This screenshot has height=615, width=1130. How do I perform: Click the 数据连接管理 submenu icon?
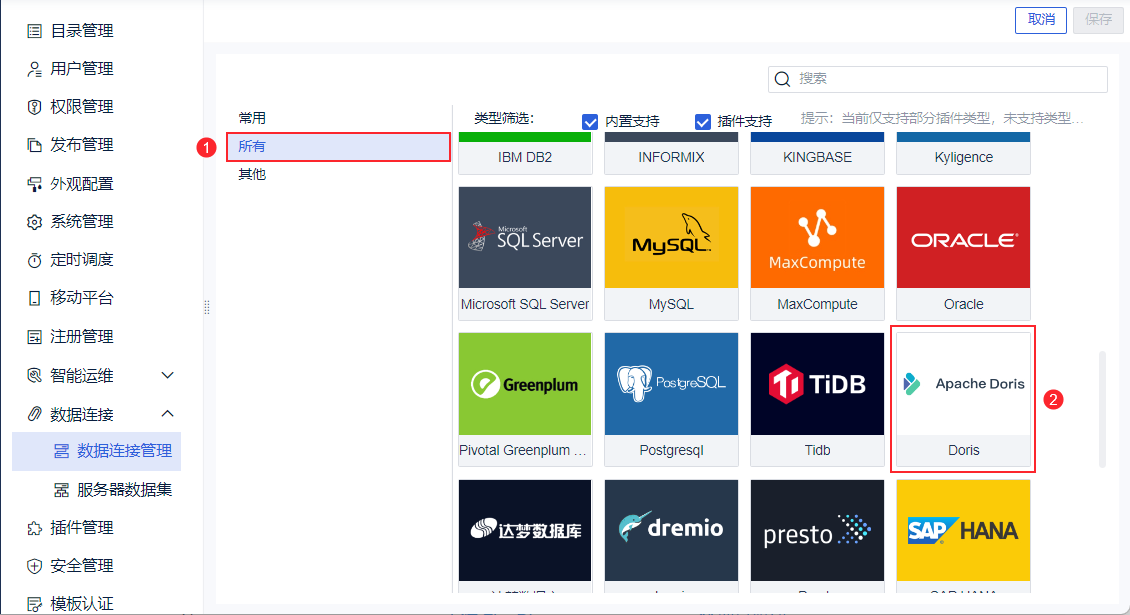click(x=61, y=451)
